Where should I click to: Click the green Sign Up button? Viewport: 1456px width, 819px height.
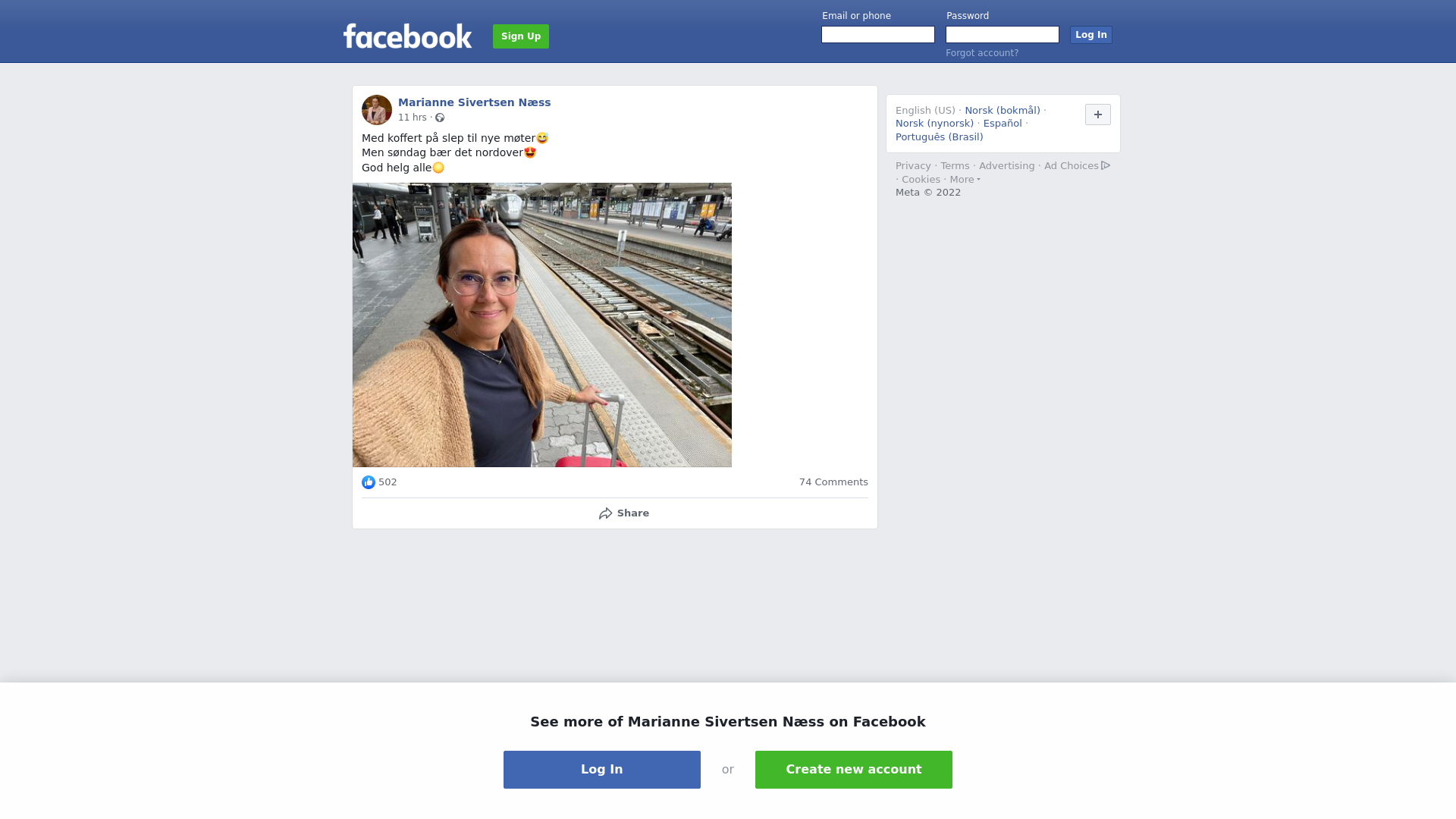coord(521,36)
